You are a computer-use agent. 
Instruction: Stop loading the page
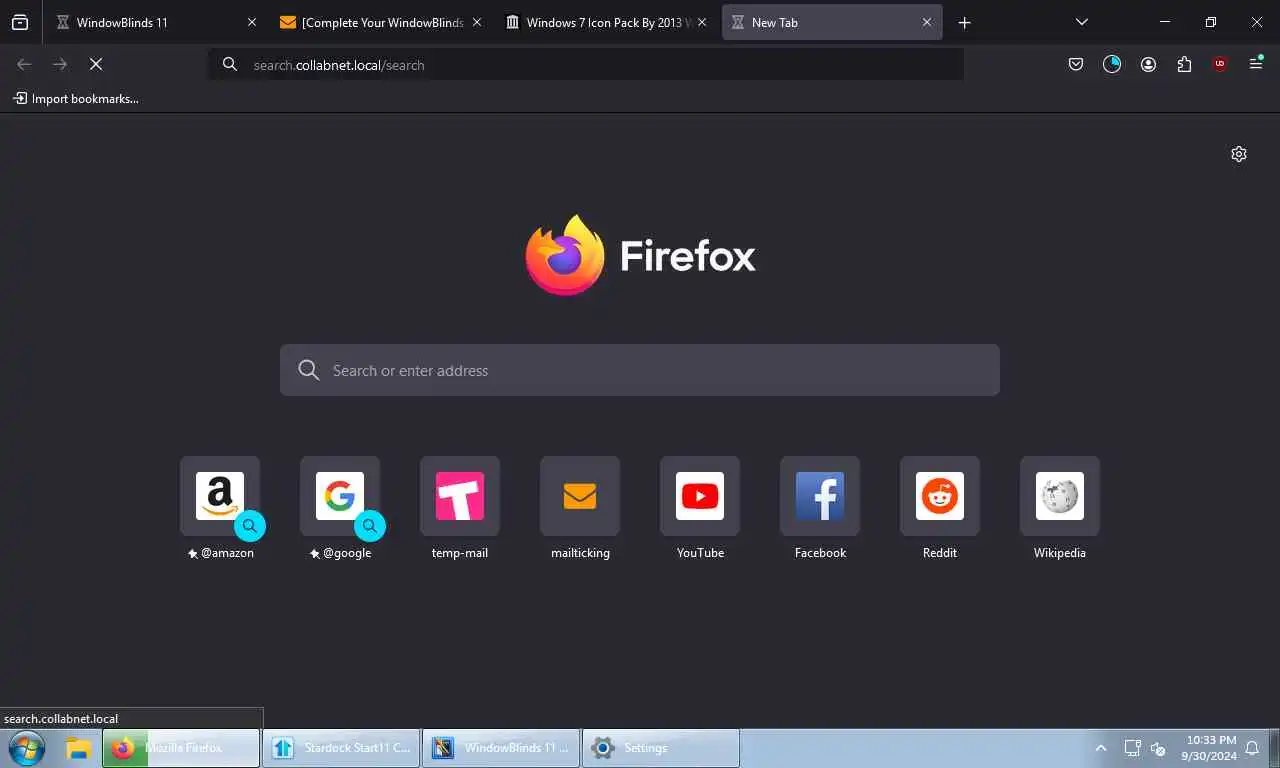96,64
